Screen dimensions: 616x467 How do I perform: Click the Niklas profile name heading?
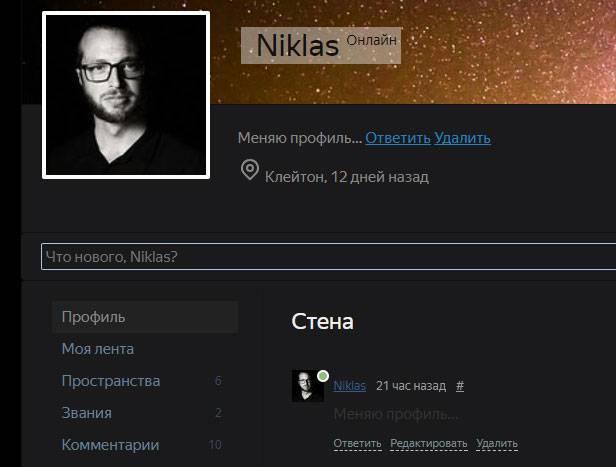click(x=298, y=45)
